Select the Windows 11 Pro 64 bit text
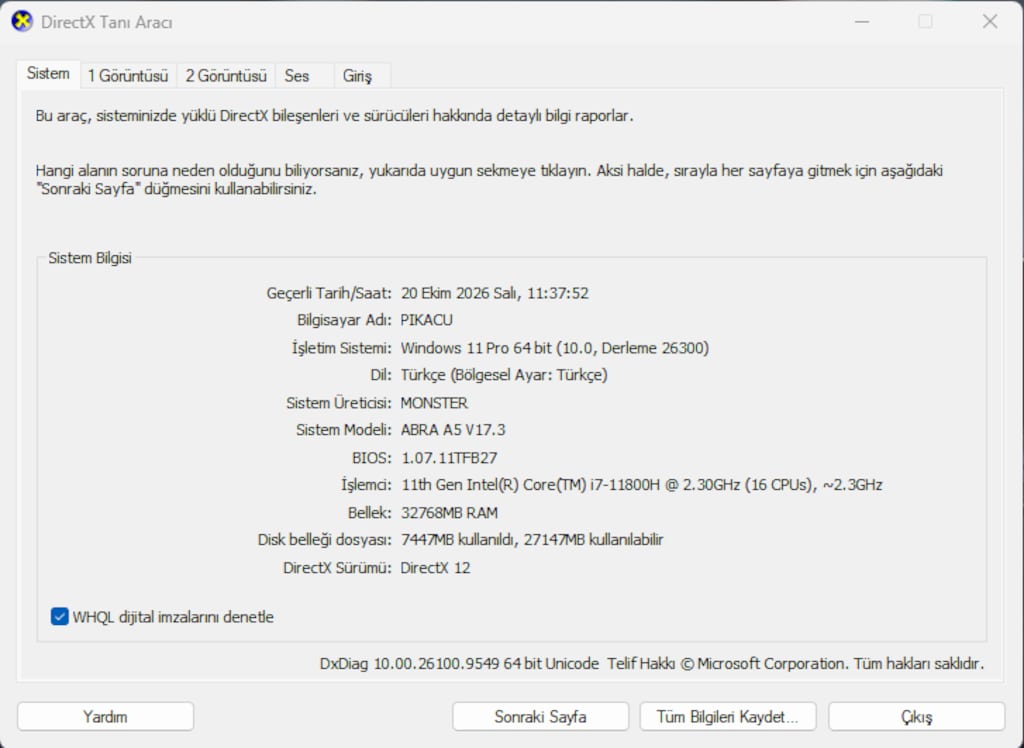This screenshot has height=748, width=1024. pos(476,348)
